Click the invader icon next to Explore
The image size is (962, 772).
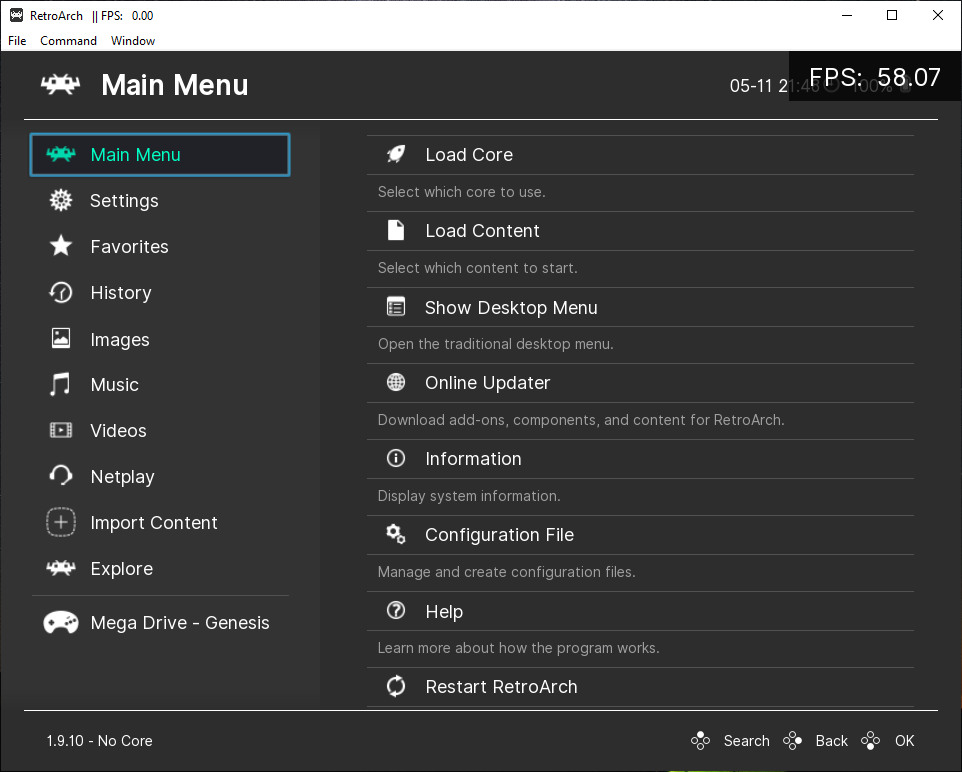point(61,568)
